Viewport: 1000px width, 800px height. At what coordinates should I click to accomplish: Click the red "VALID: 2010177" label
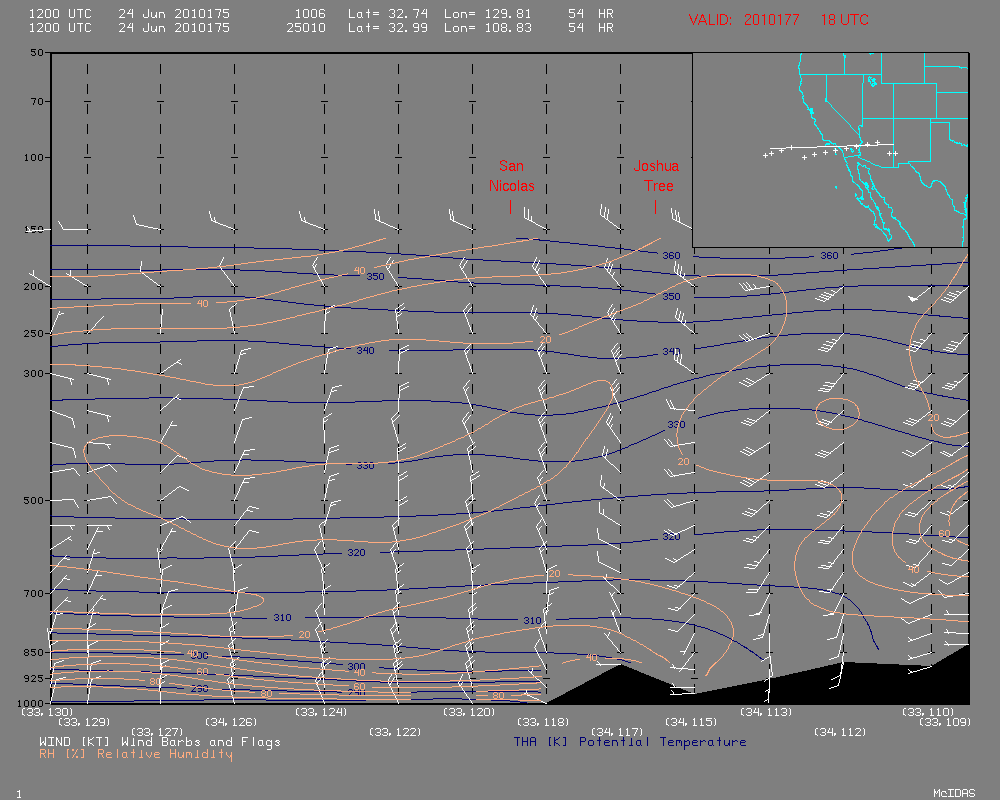tap(744, 20)
